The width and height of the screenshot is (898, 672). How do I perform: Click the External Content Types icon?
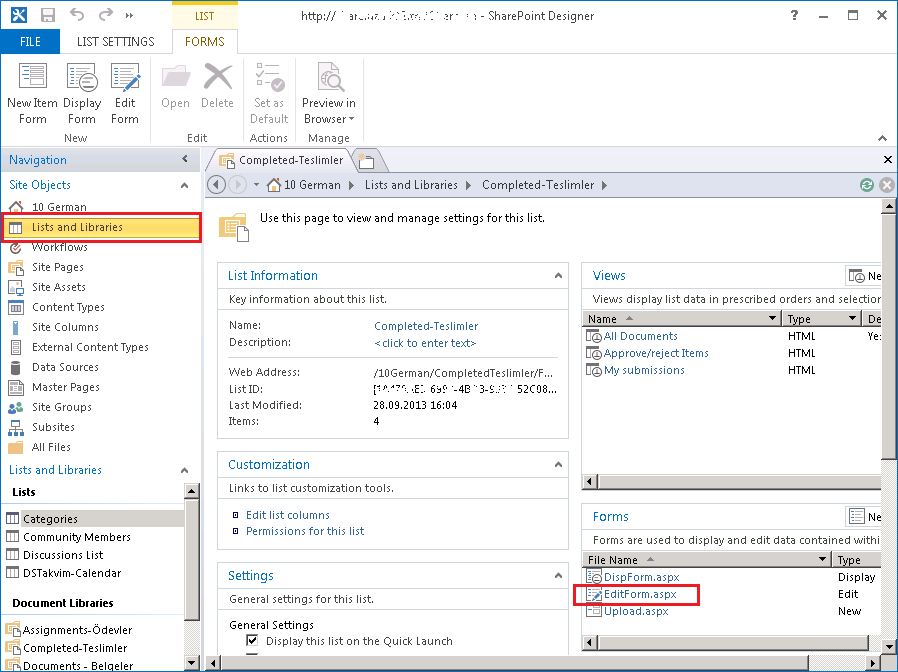point(16,347)
